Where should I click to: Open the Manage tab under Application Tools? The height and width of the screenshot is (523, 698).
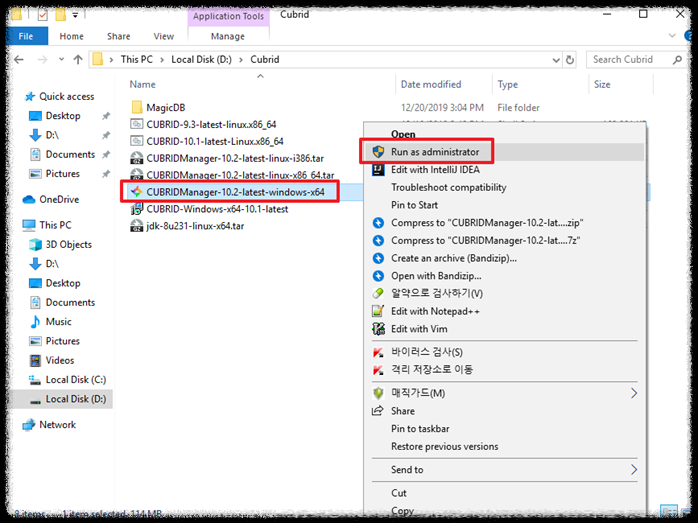point(228,36)
